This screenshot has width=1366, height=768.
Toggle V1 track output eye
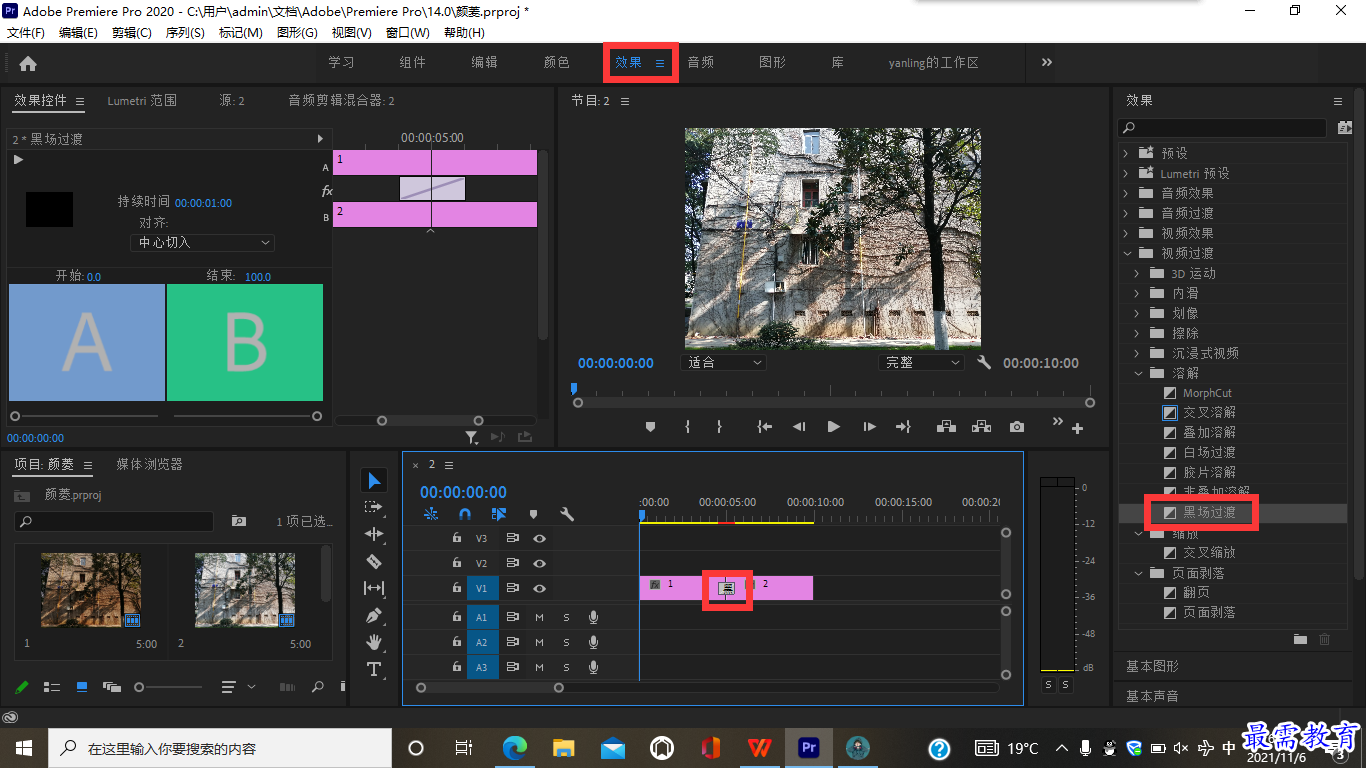tap(539, 588)
